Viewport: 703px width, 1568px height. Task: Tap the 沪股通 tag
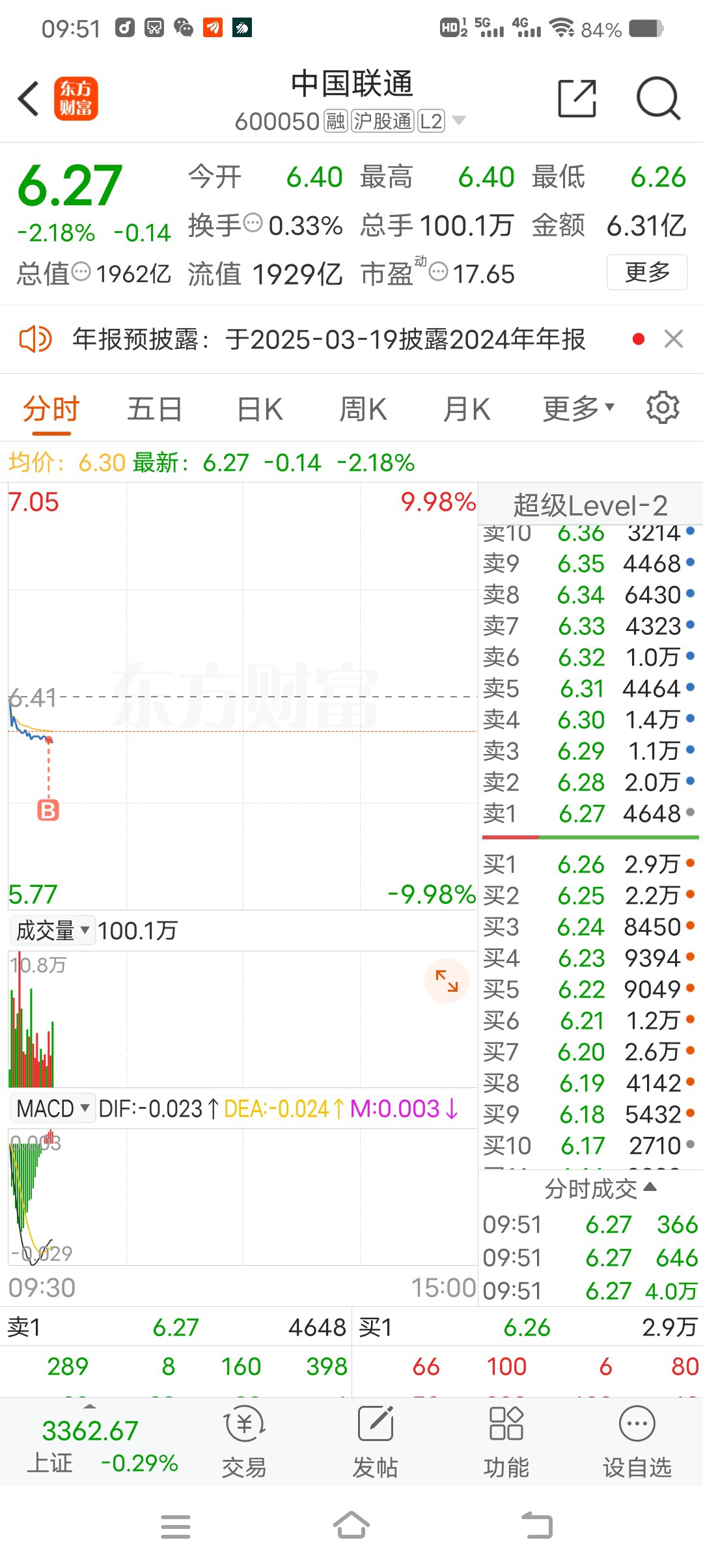(x=383, y=121)
